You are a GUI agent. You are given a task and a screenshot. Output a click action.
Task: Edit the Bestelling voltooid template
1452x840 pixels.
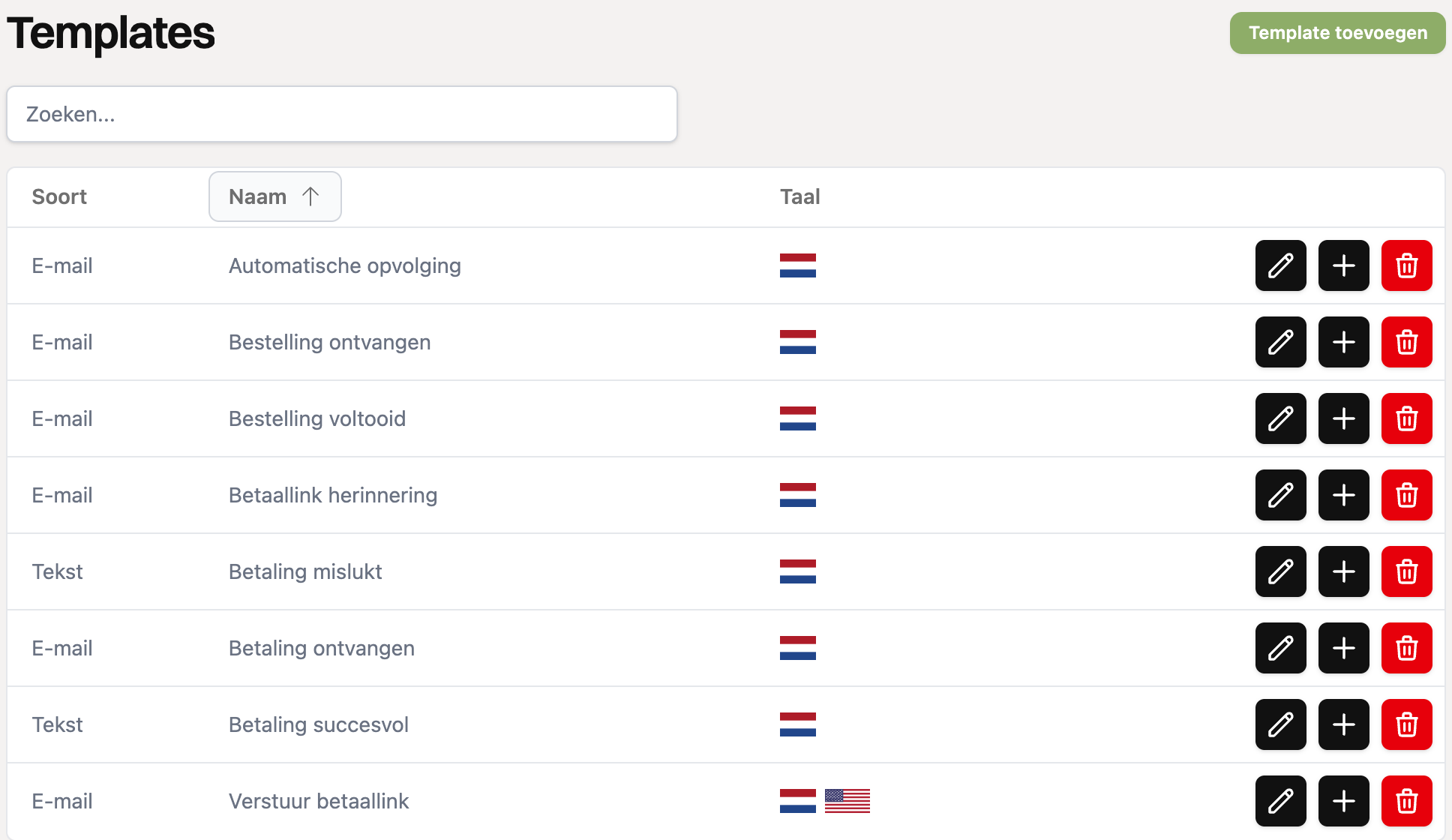(x=1281, y=418)
